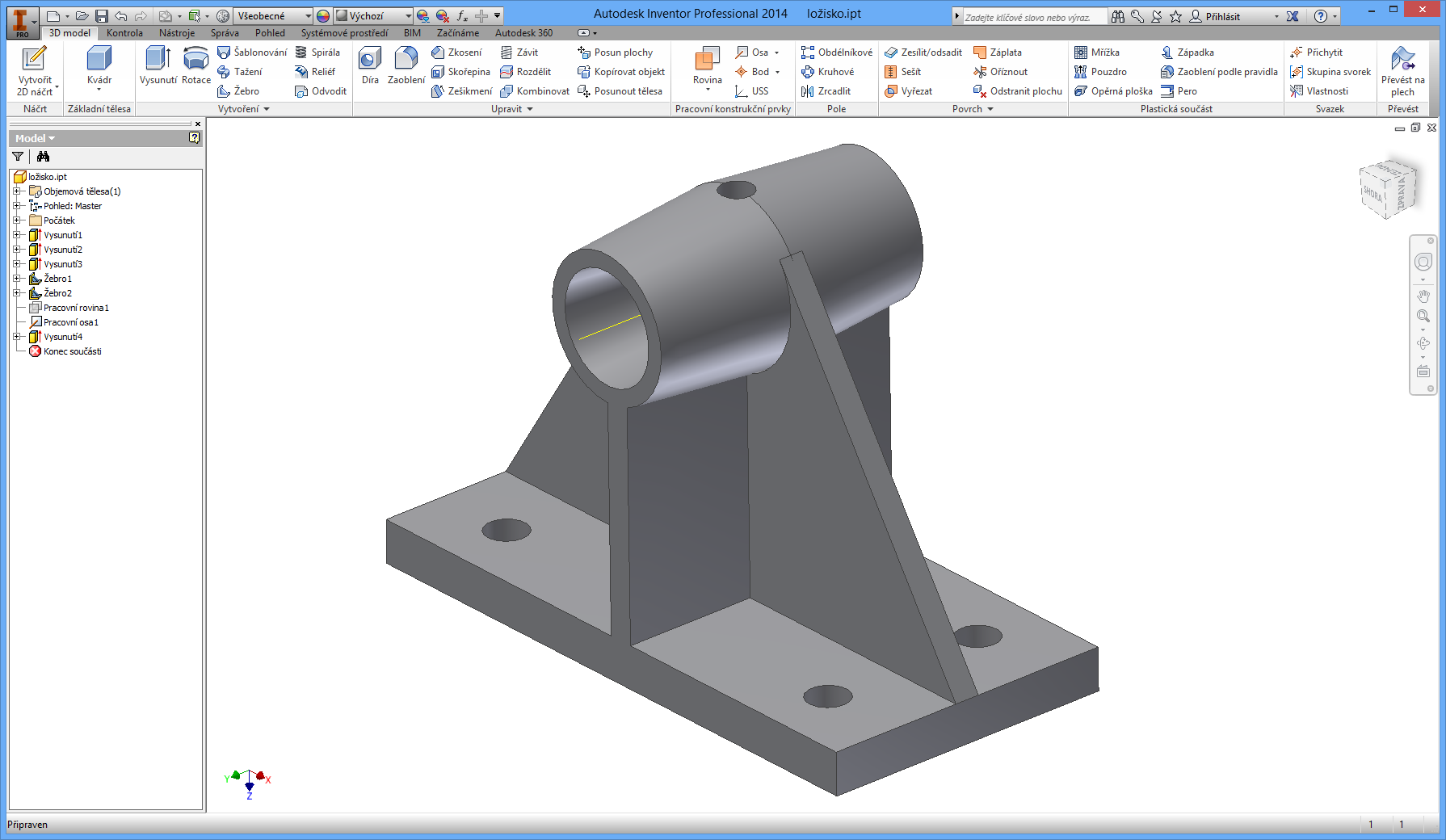Choose the Šablonování loft tool
The height and width of the screenshot is (840, 1446).
coord(252,52)
